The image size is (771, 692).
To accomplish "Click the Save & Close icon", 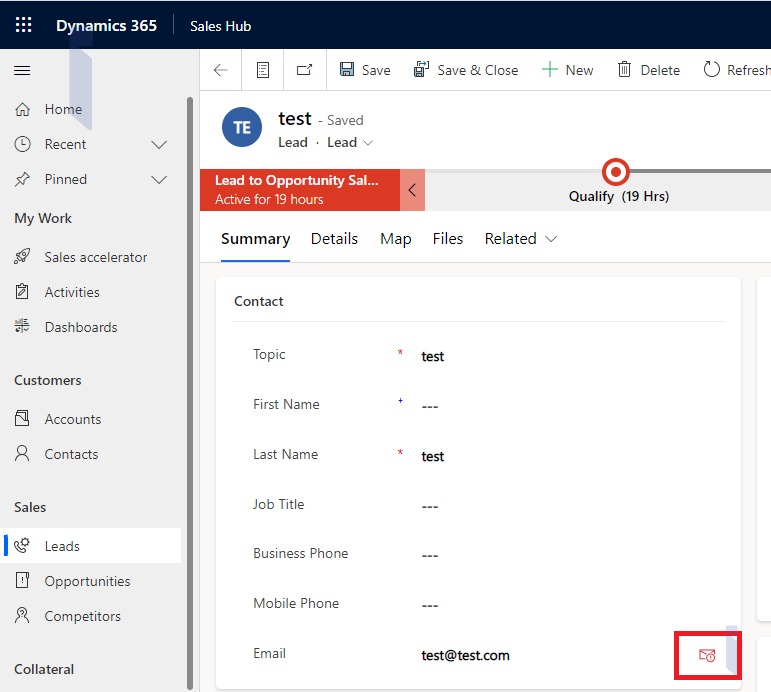I will 421,69.
